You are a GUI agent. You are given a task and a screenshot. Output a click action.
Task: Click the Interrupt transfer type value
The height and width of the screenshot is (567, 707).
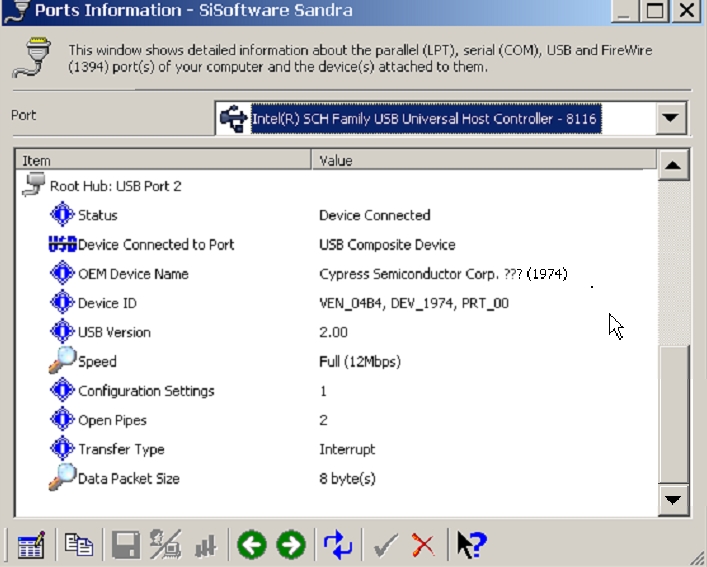coord(347,449)
